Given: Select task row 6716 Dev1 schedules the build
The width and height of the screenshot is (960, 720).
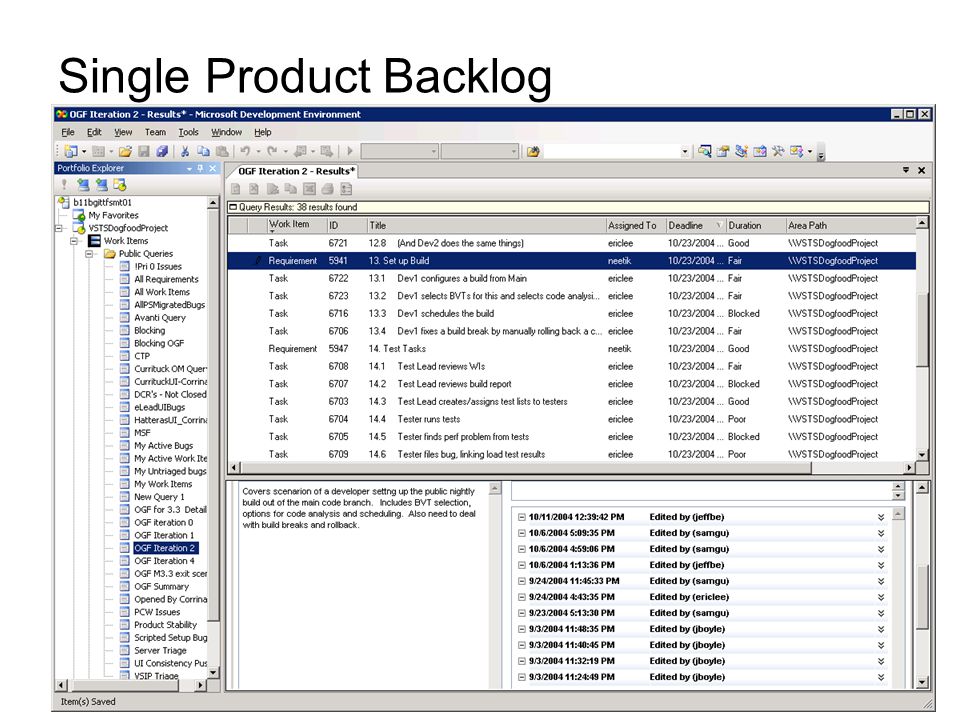Looking at the screenshot, I should pyautogui.click(x=572, y=313).
